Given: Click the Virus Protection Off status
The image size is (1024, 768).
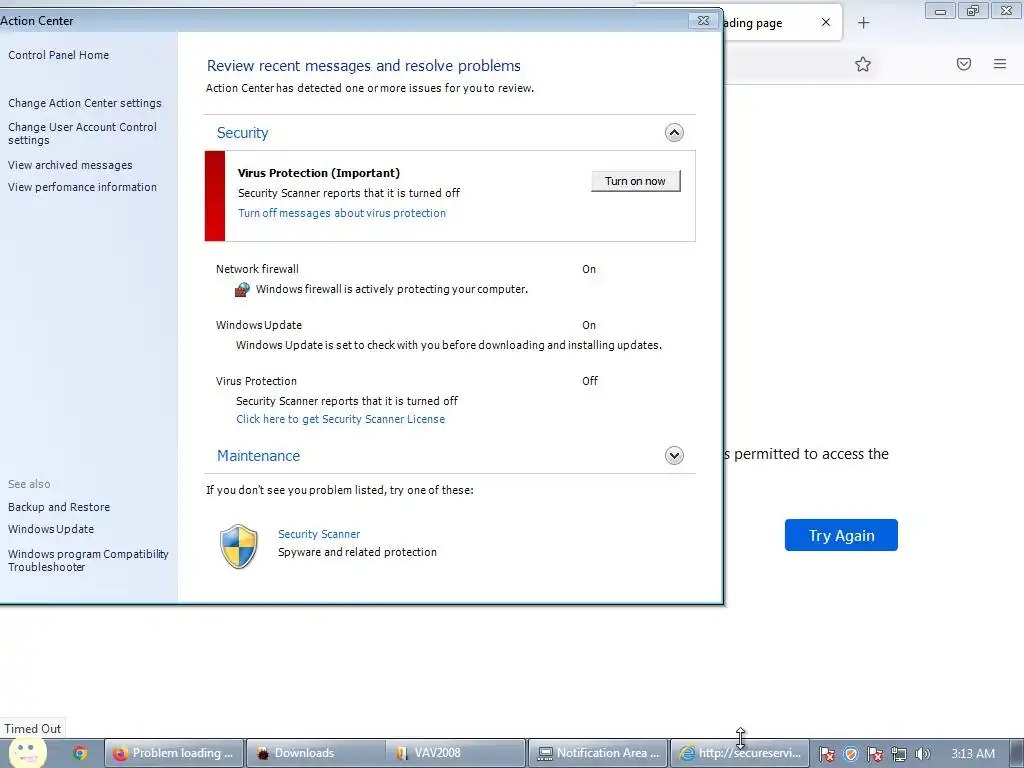Looking at the screenshot, I should click(590, 381).
